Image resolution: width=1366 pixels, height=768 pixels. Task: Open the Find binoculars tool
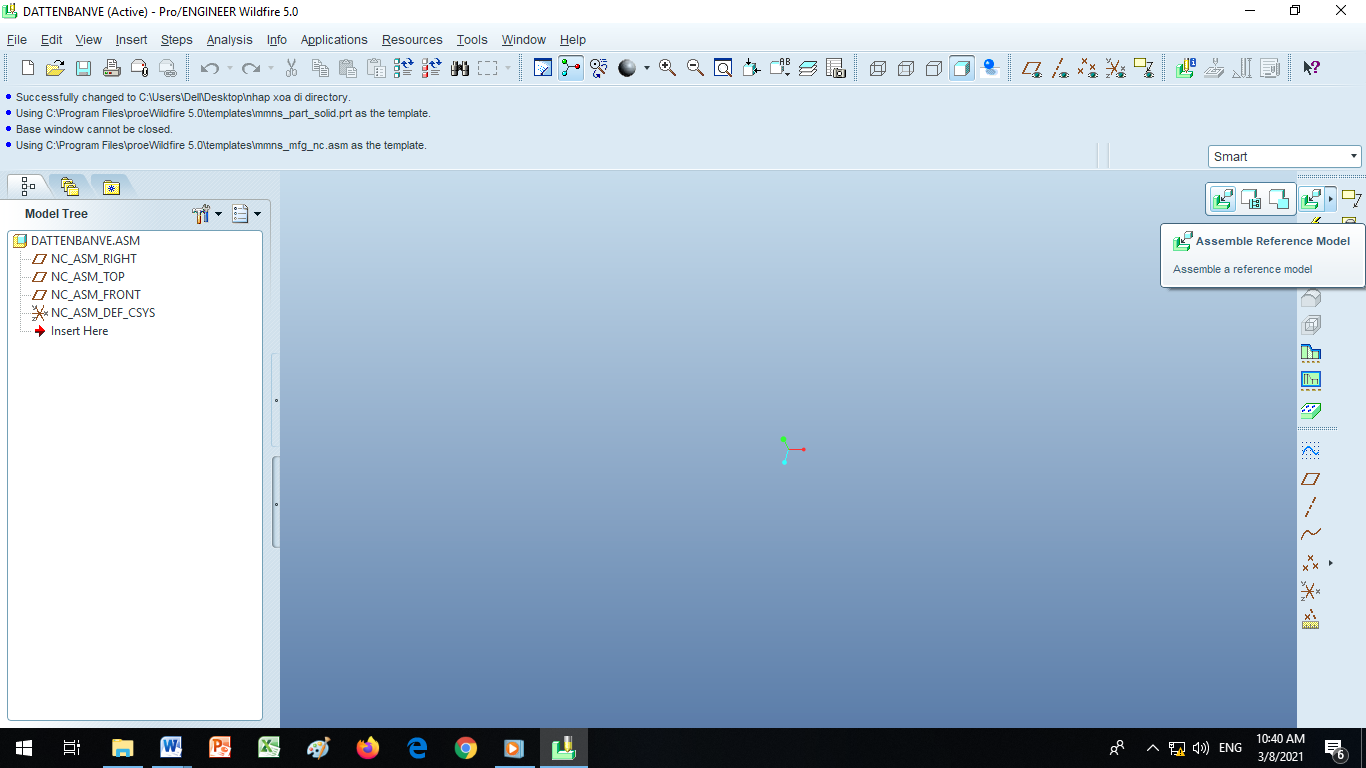pyautogui.click(x=460, y=68)
